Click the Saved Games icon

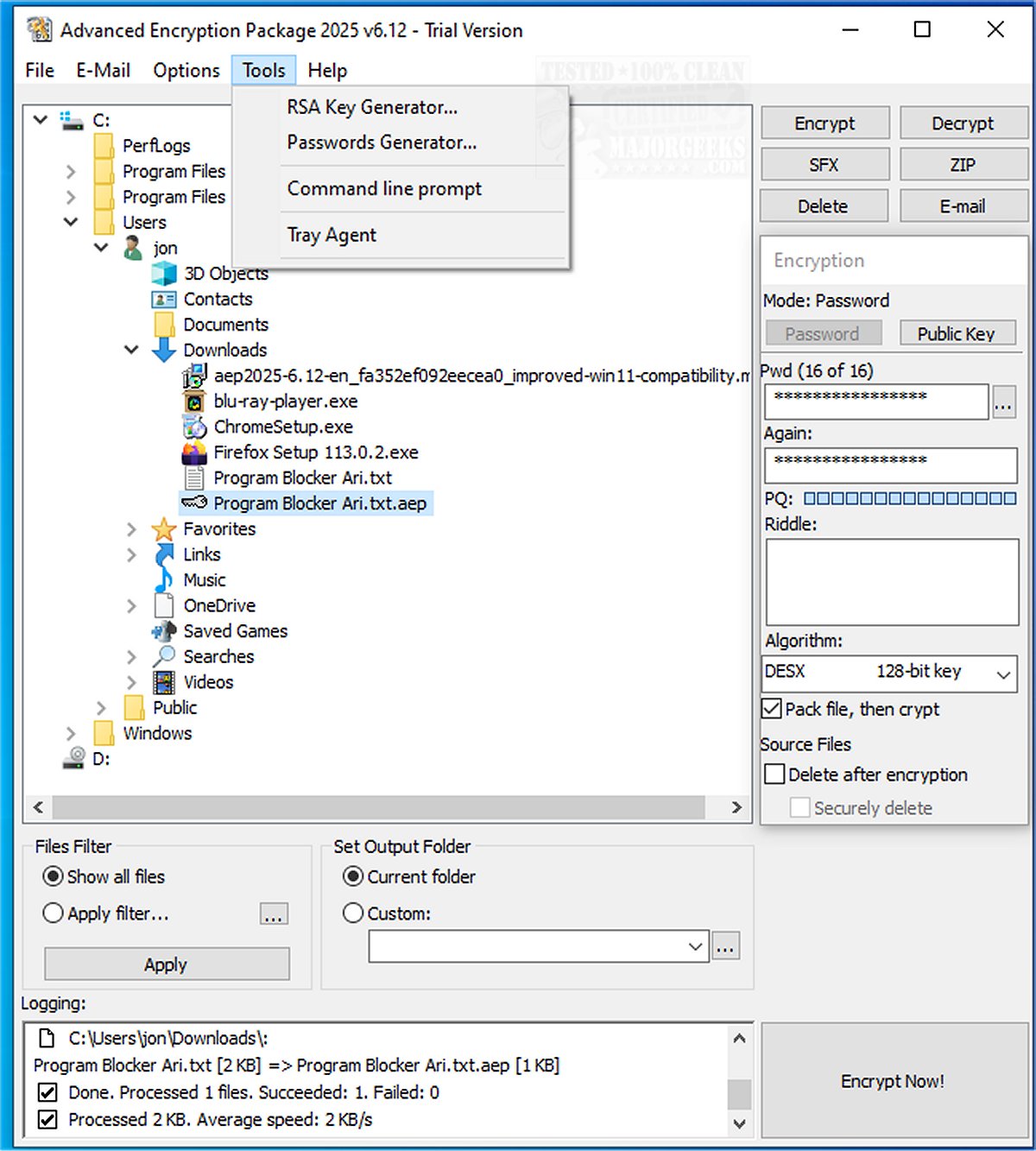[x=164, y=631]
